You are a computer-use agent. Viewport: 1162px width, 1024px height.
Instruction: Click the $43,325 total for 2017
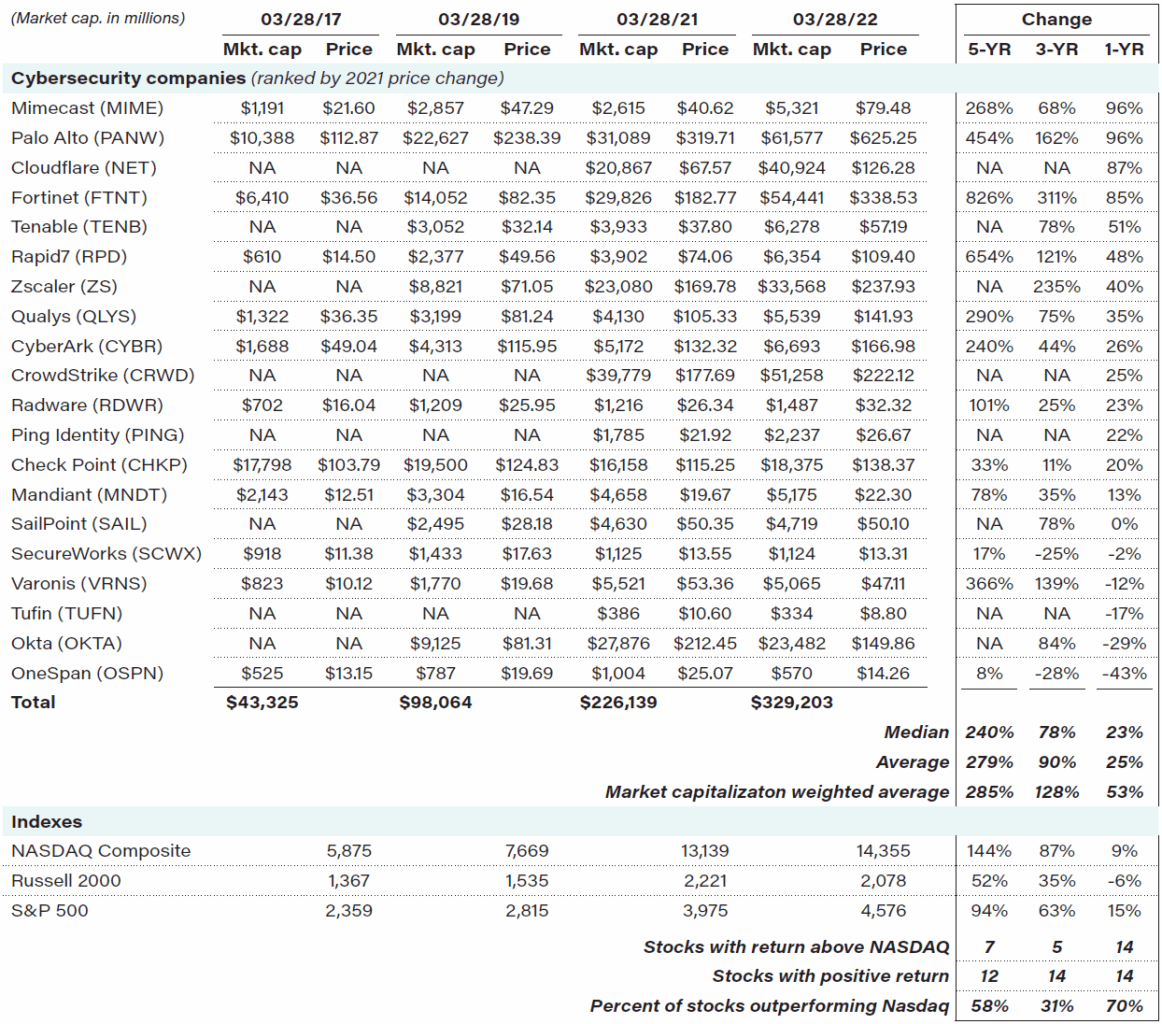point(261,702)
